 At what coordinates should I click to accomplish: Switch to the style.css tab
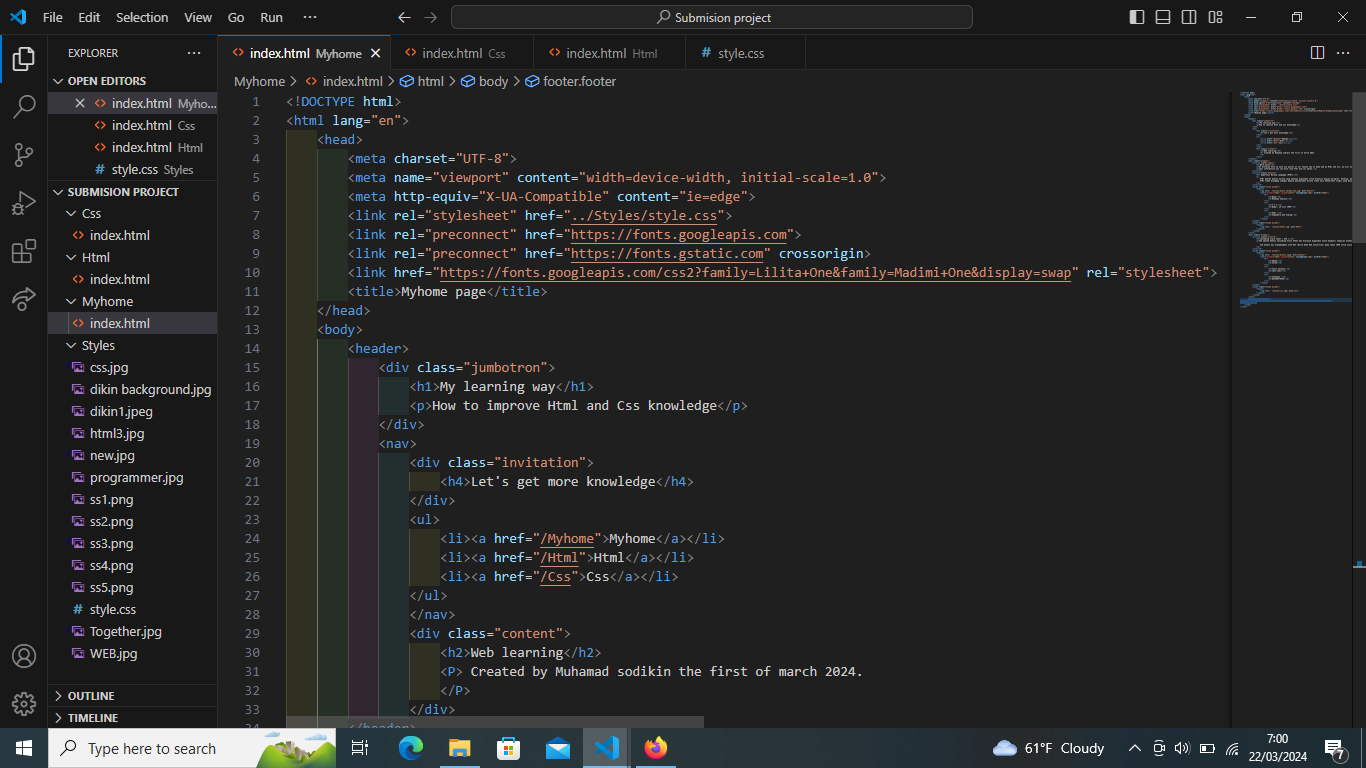735,52
